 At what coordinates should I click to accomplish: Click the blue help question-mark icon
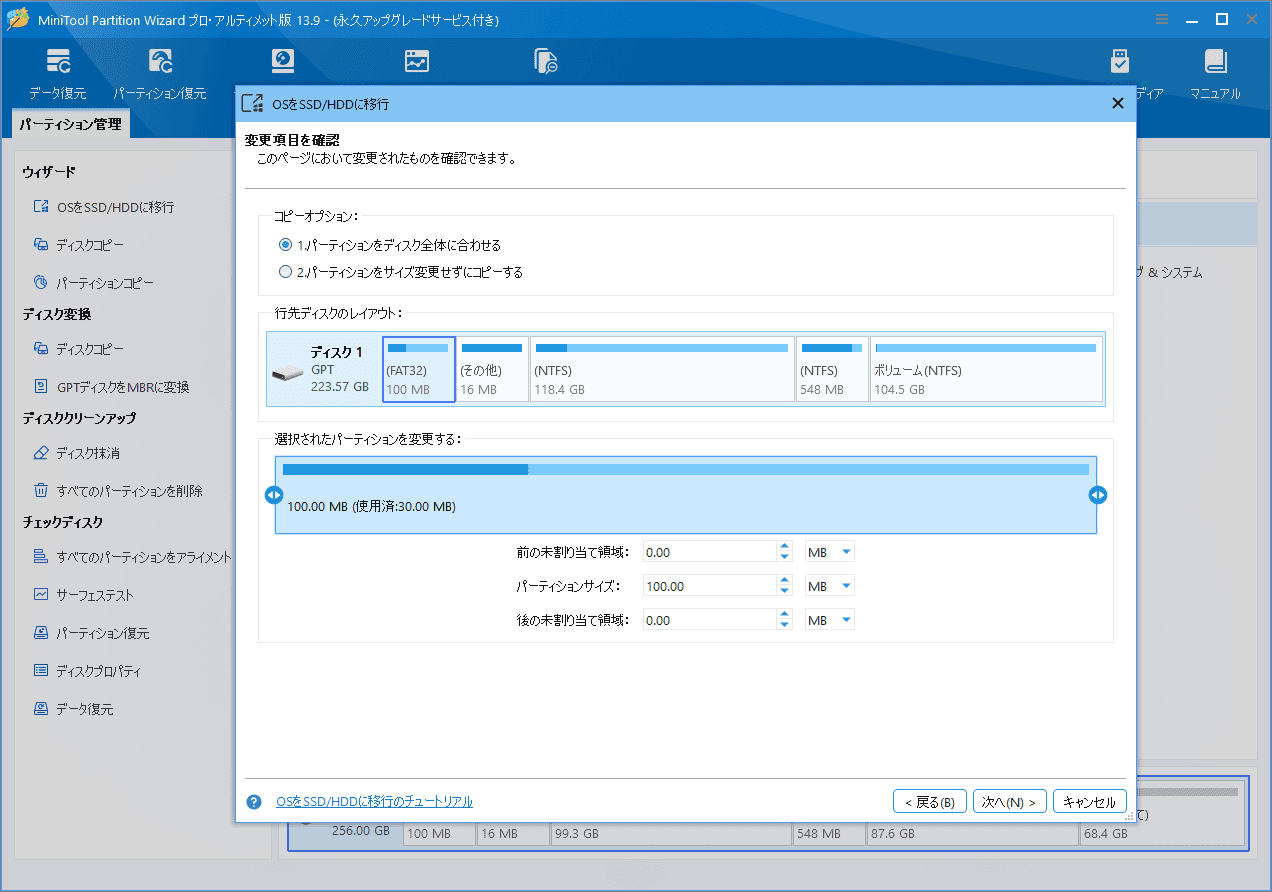254,802
